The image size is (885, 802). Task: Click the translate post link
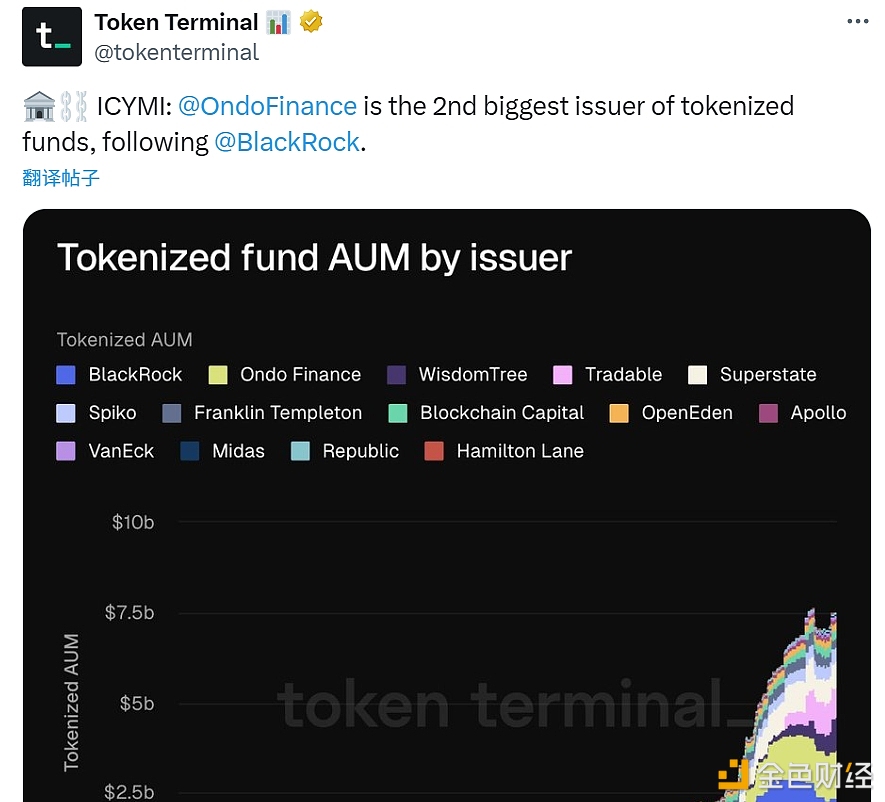(61, 178)
